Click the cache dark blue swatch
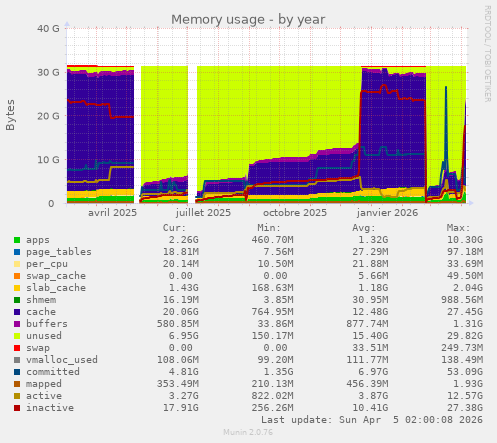This screenshot has width=497, height=443. click(x=17, y=312)
